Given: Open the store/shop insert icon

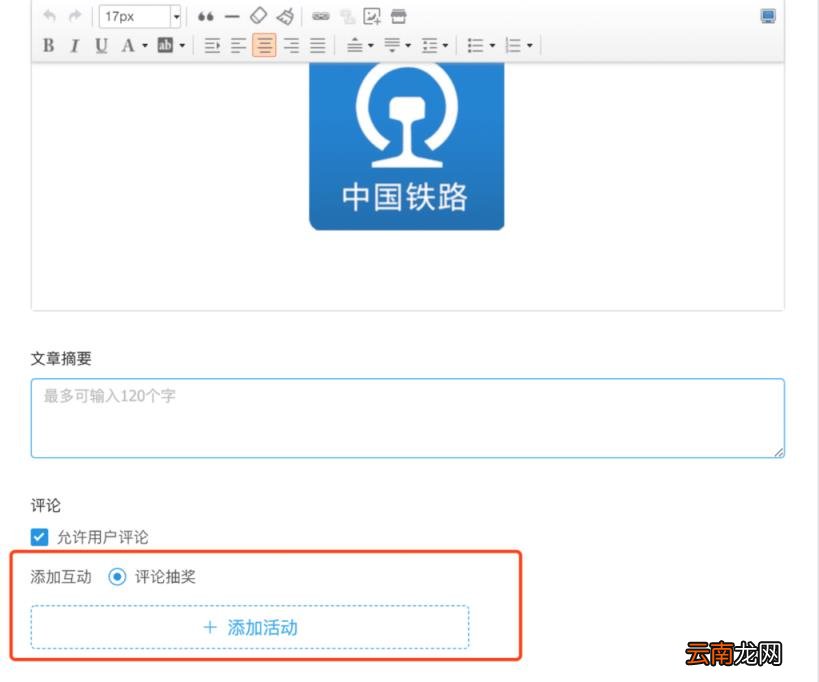Looking at the screenshot, I should pyautogui.click(x=399, y=17).
